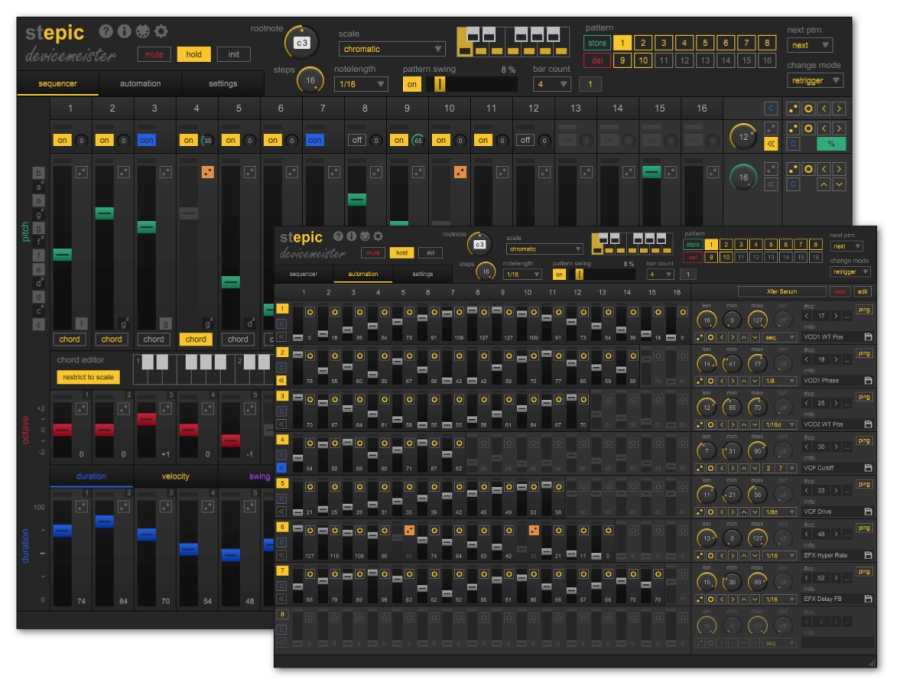
Task: Click the up arrow in the VCF Drive lane
Action: pos(744,512)
